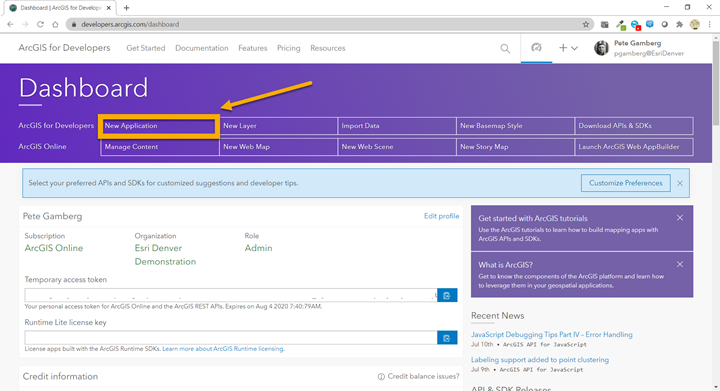Click the Admin role link
The width and height of the screenshot is (720, 391).
[258, 248]
